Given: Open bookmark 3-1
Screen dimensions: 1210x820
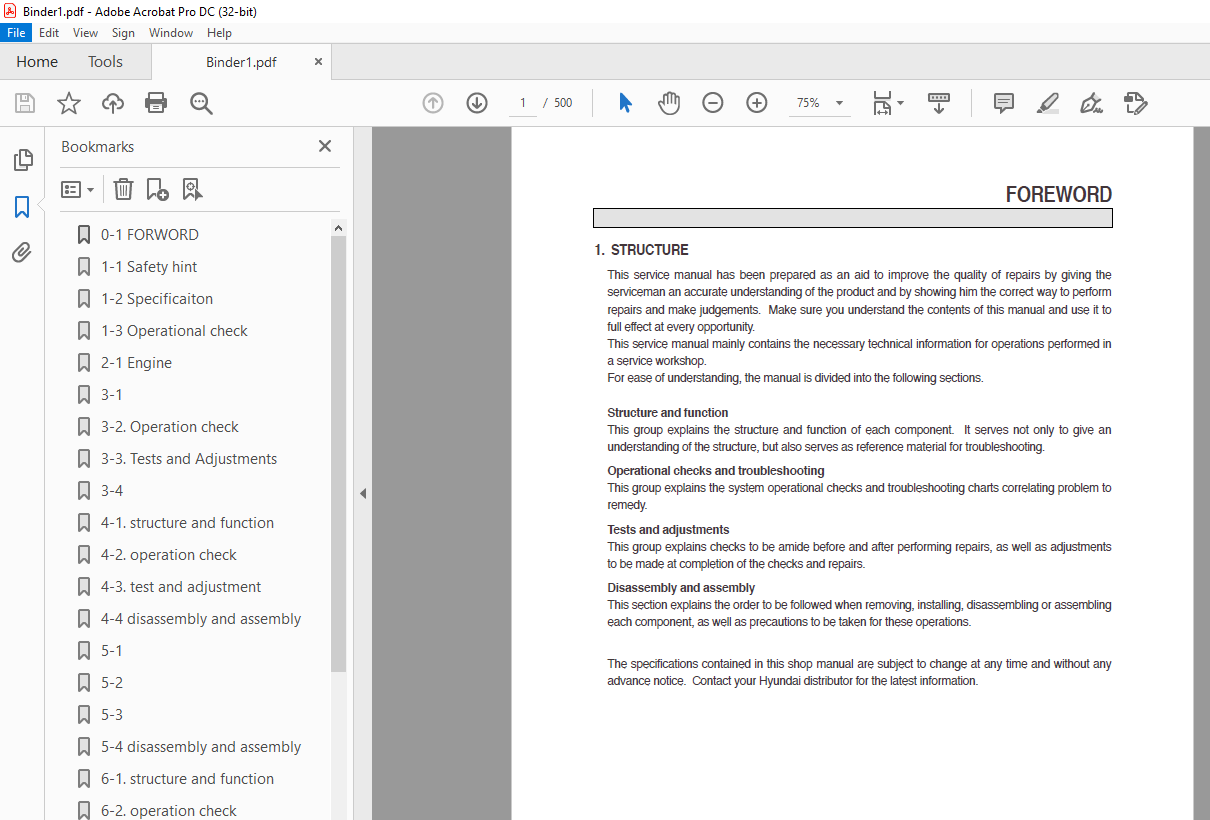Looking at the screenshot, I should click(x=112, y=395).
